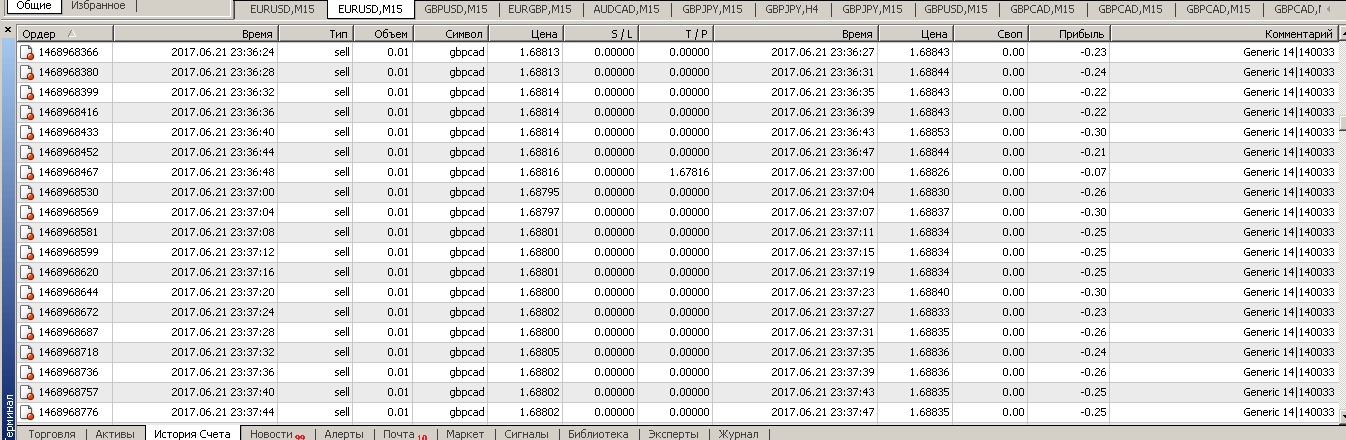Click the T/P value 1.67816
Viewport: 1346px width, 440px height.
[x=689, y=172]
